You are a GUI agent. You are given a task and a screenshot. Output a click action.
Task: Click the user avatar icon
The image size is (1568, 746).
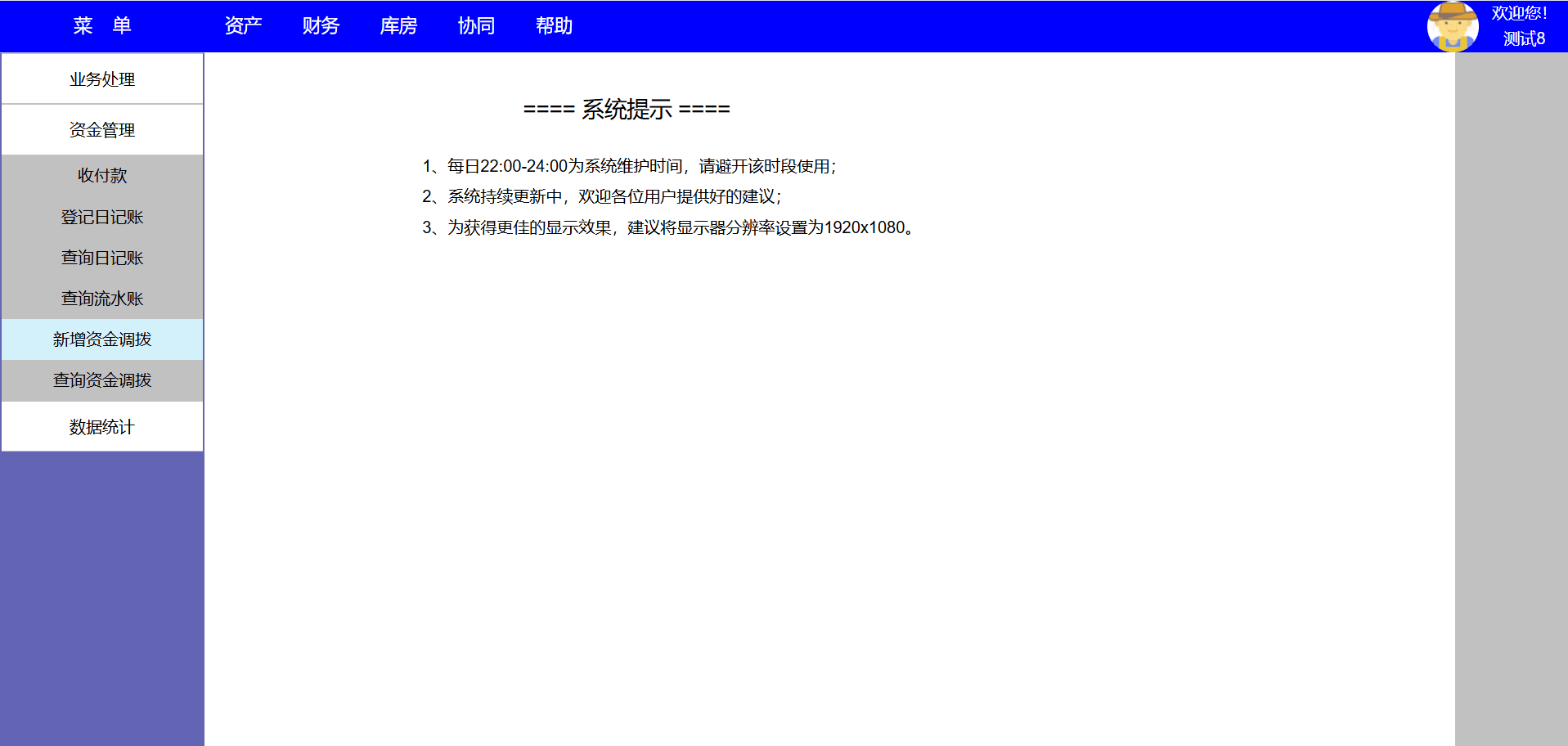pyautogui.click(x=1452, y=26)
